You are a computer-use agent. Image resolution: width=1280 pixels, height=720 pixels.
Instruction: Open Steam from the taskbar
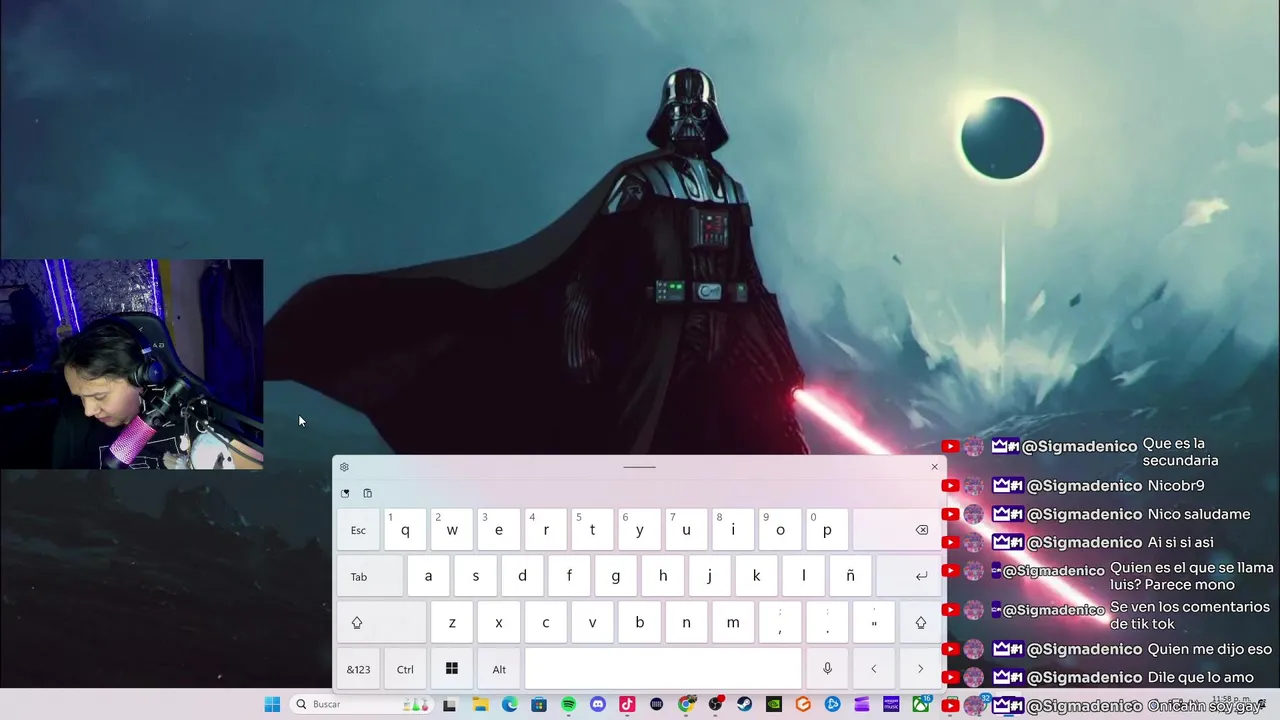coord(745,704)
